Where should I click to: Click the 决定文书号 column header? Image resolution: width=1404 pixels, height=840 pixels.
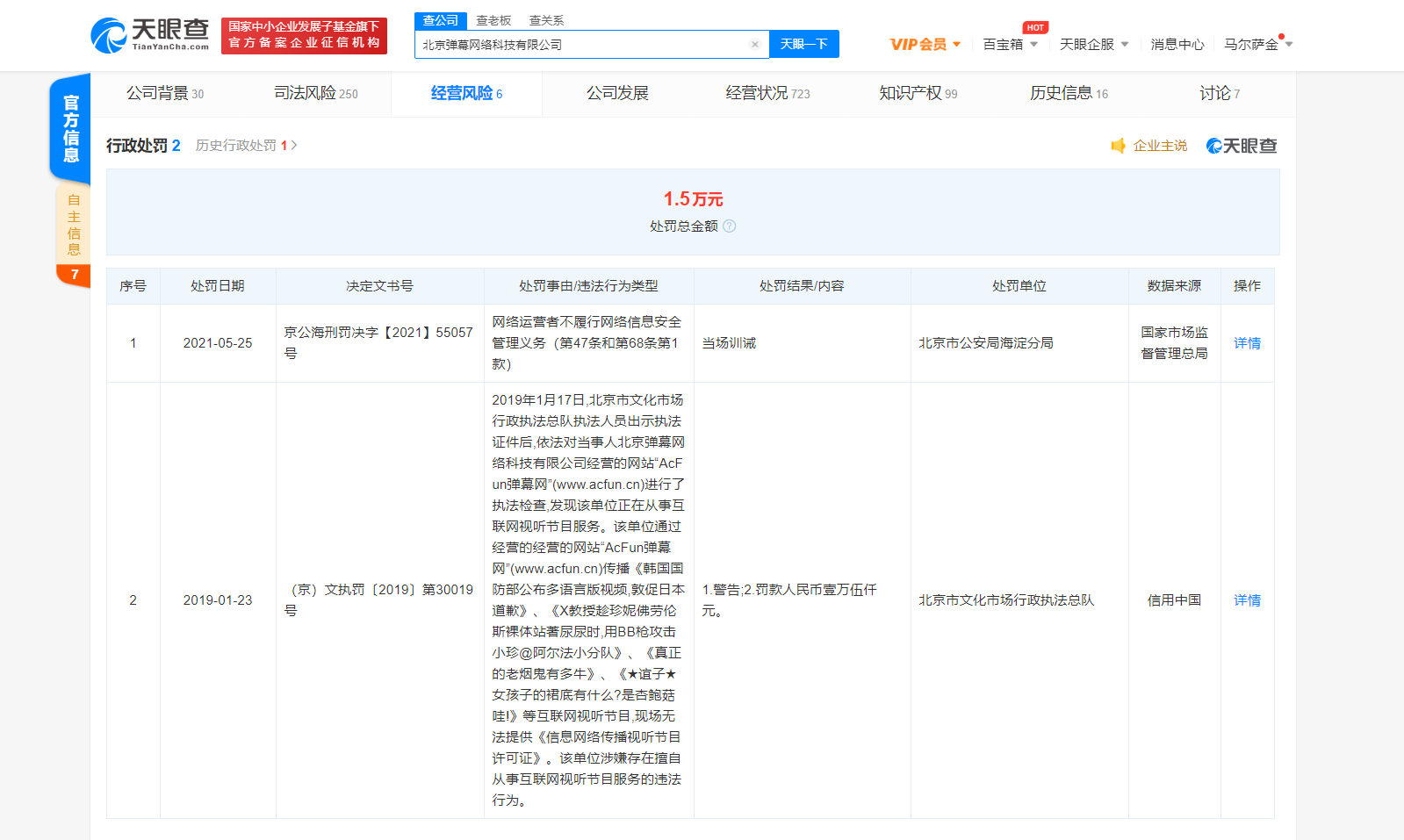tap(379, 286)
